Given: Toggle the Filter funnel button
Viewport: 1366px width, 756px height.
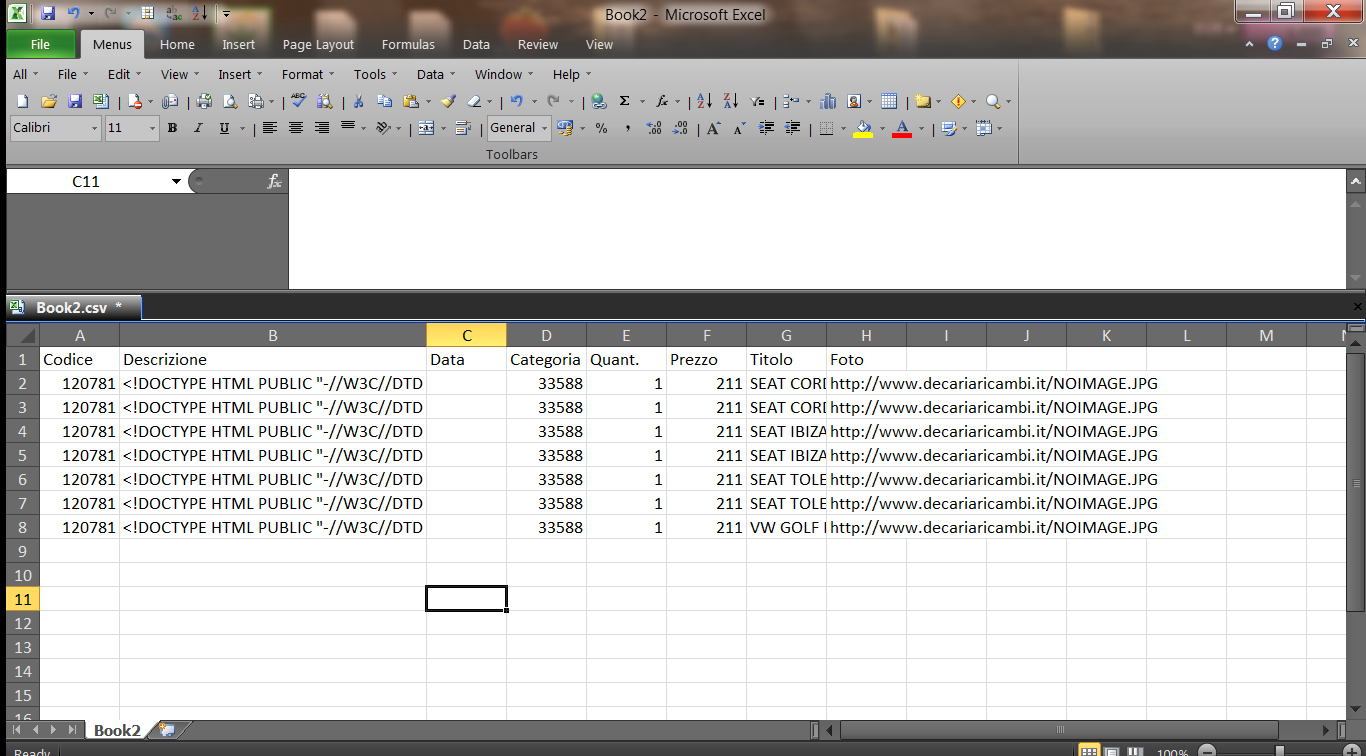Looking at the screenshot, I should [x=757, y=101].
